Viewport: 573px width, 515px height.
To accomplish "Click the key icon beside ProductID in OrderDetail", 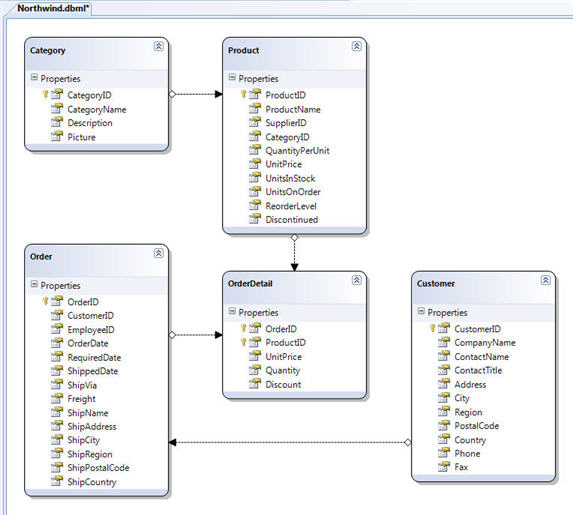I will click(x=243, y=342).
